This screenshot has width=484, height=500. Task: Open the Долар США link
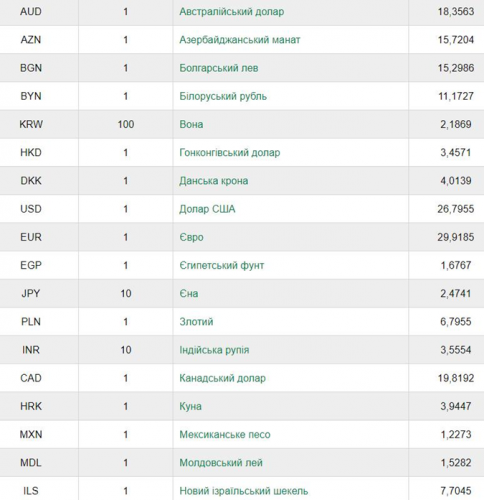pyautogui.click(x=207, y=209)
